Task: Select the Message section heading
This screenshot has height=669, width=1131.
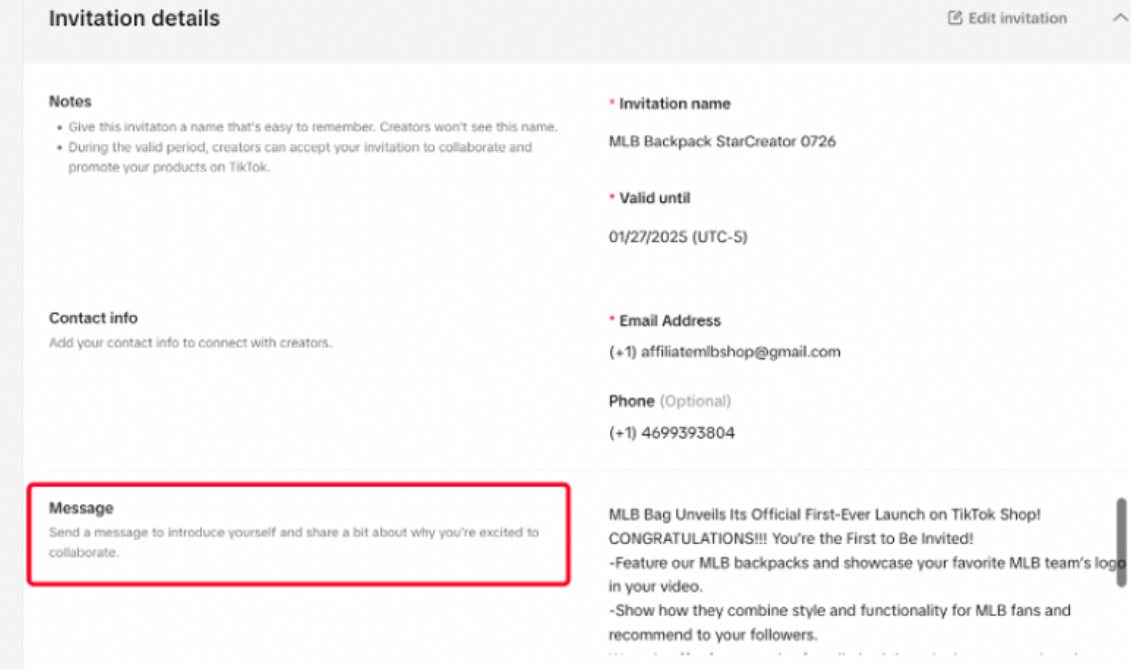Action: point(81,508)
